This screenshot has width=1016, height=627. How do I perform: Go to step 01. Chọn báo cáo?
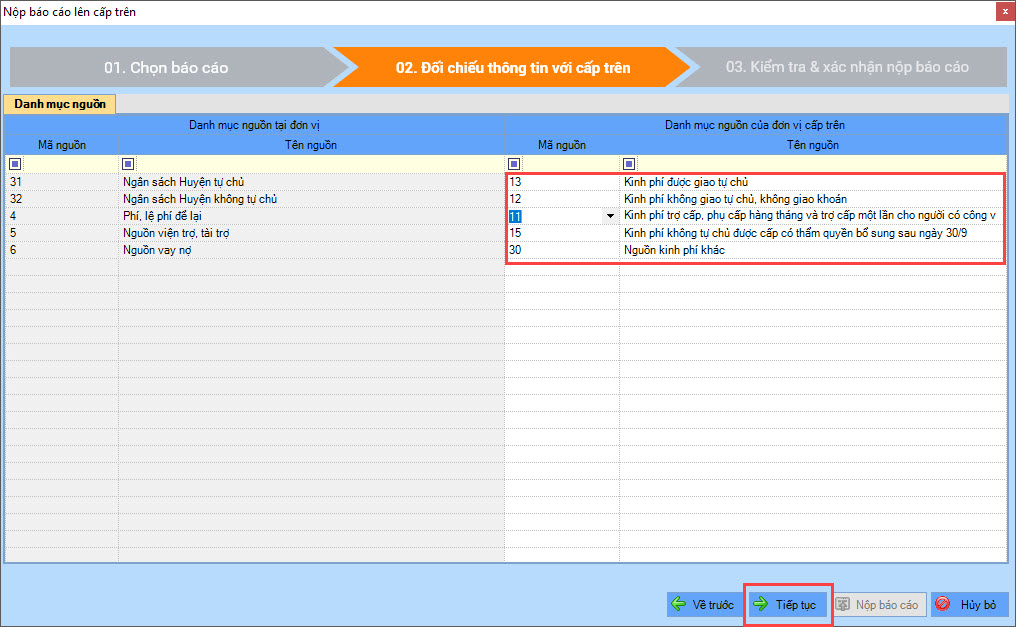pos(166,68)
